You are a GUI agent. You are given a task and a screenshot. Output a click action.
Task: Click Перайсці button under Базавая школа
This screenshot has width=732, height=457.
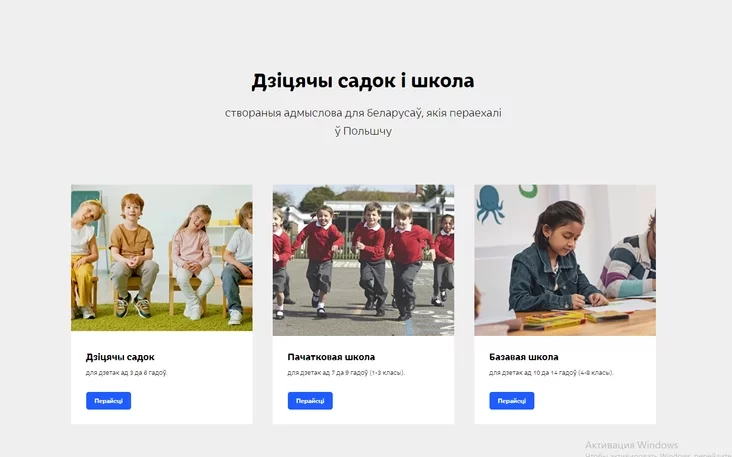click(512, 401)
